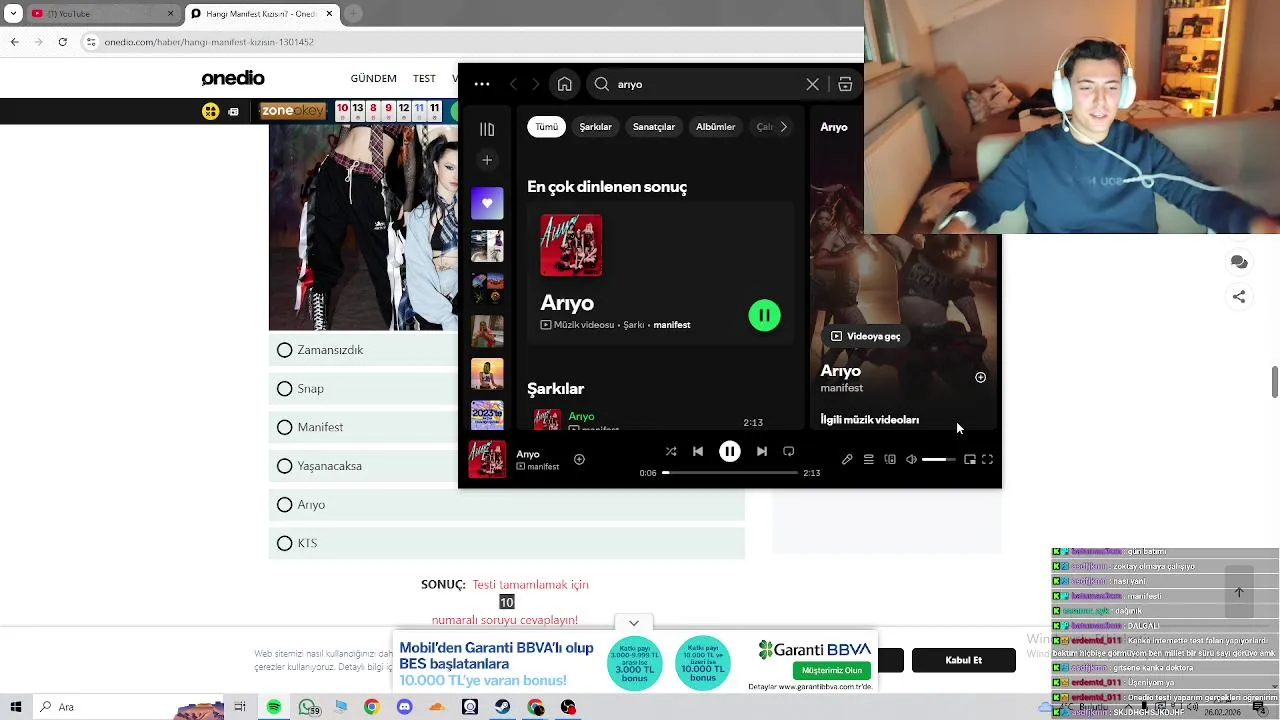
Task: Open Steam from the taskbar
Action: coord(502,707)
